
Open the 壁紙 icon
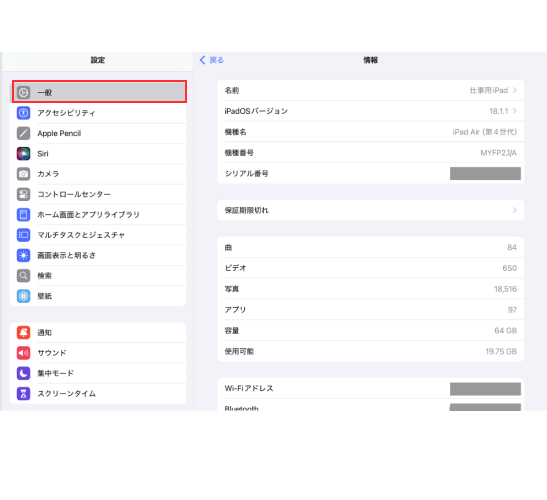tap(23, 296)
